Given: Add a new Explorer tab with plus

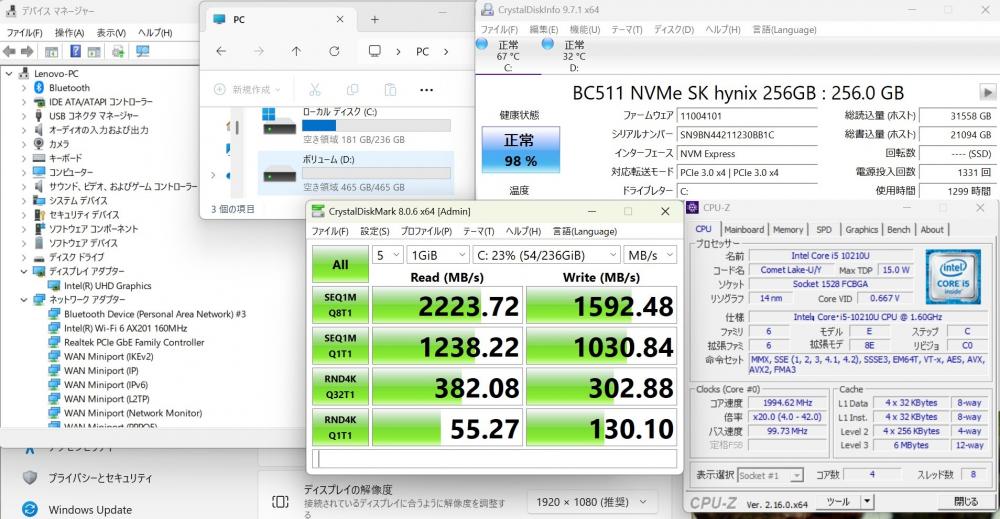Looking at the screenshot, I should coord(374,19).
